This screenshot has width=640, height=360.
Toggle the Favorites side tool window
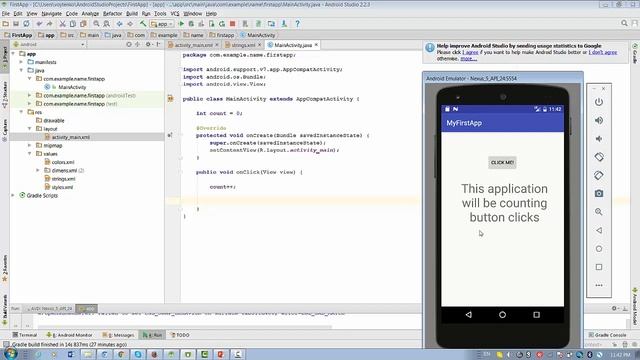tap(4, 269)
